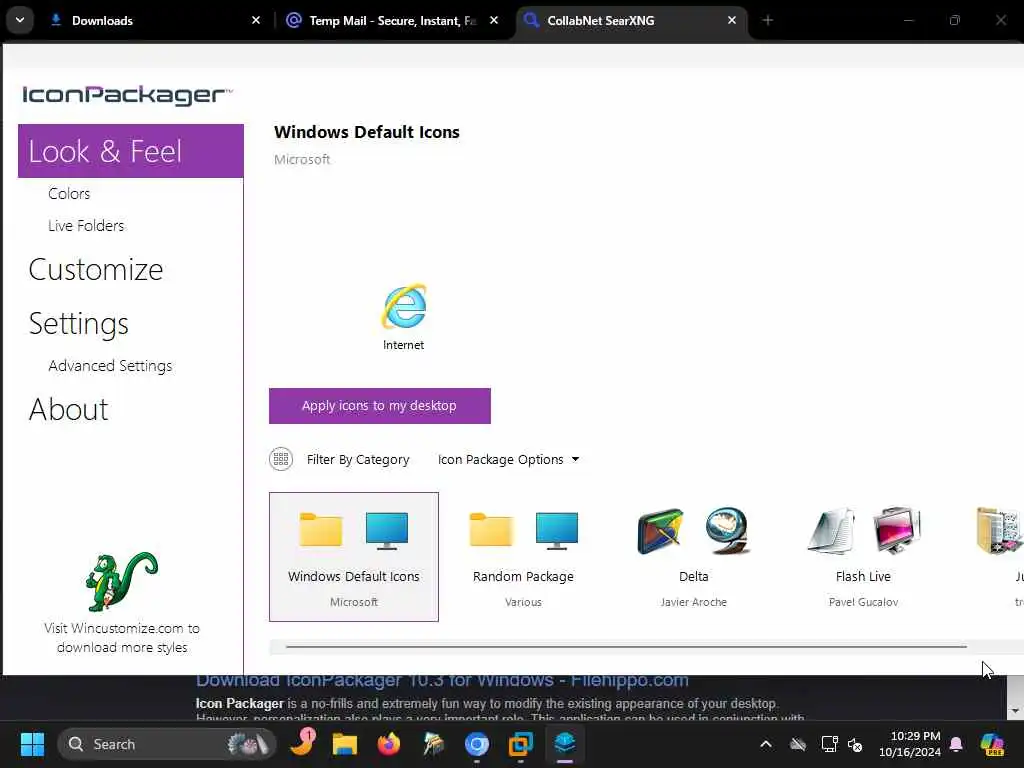Screen dimensions: 1024x768
Task: Expand the Icon Package Options dropdown
Action: pyautogui.click(x=508, y=459)
